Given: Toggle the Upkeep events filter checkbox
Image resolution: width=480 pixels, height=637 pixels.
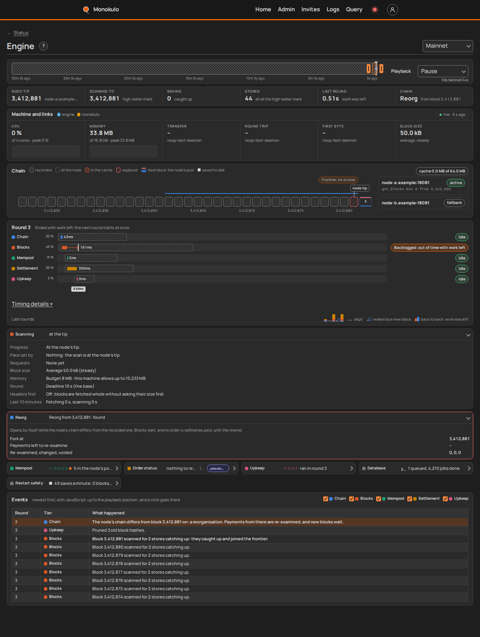Looking at the screenshot, I should [x=445, y=499].
